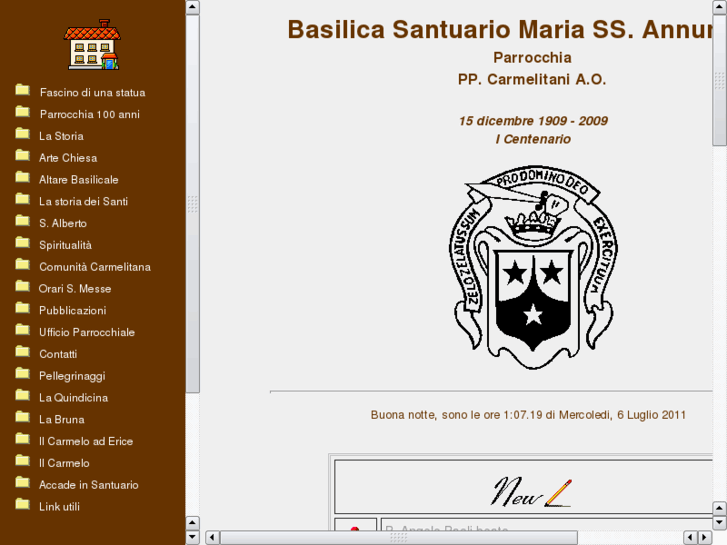Click the Carmelite coat of arms image

(x=533, y=267)
